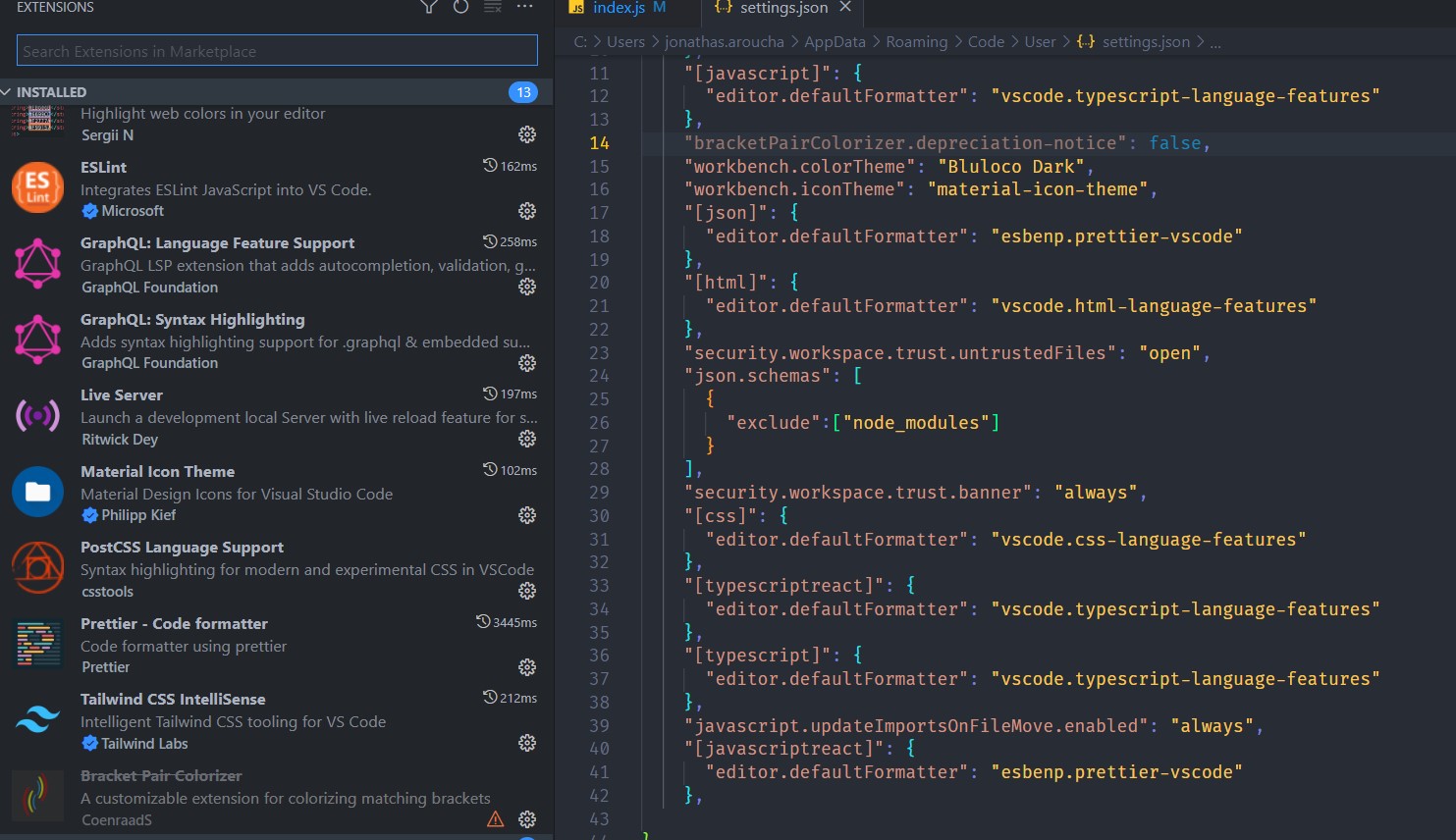Viewport: 1456px width, 840px height.
Task: Click the filter extensions funnel icon
Action: click(x=429, y=7)
